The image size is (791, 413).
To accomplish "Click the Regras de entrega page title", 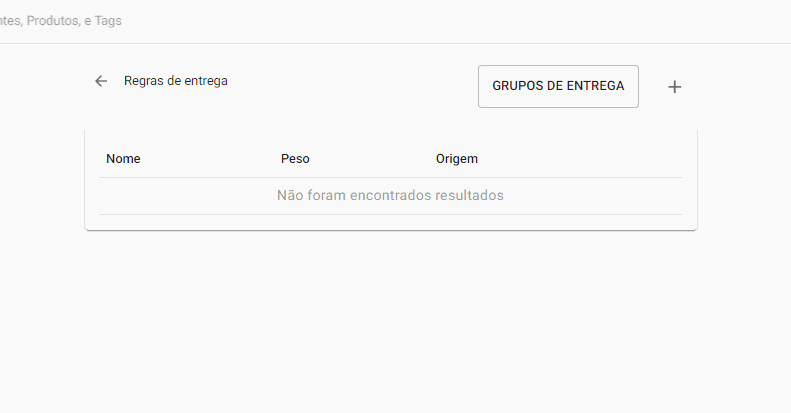I will [x=176, y=81].
